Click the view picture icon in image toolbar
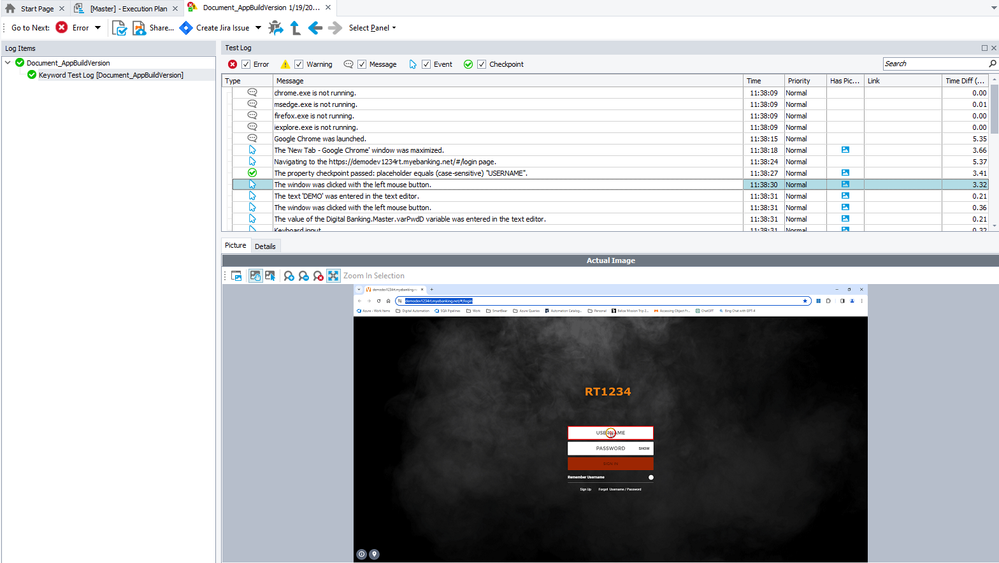This screenshot has width=999, height=563. pos(237,276)
